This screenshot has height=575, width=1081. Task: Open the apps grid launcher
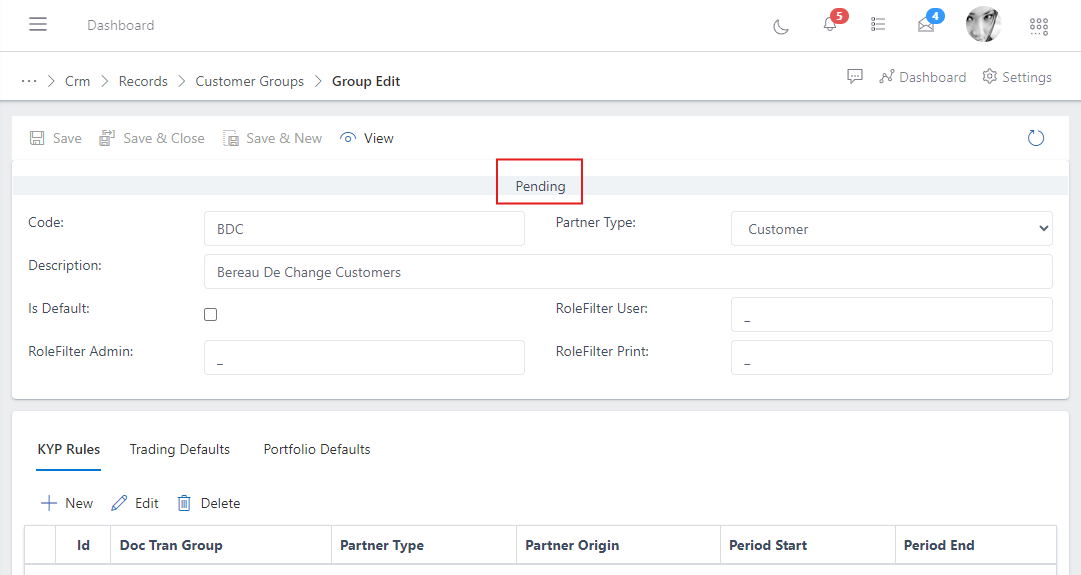pos(1039,27)
